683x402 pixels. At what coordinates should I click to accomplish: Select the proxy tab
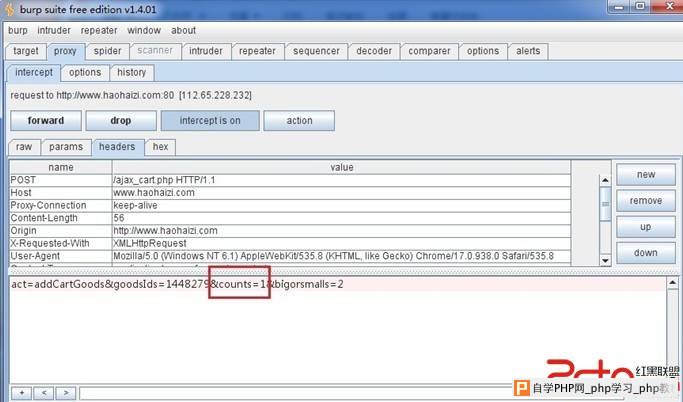click(65, 51)
